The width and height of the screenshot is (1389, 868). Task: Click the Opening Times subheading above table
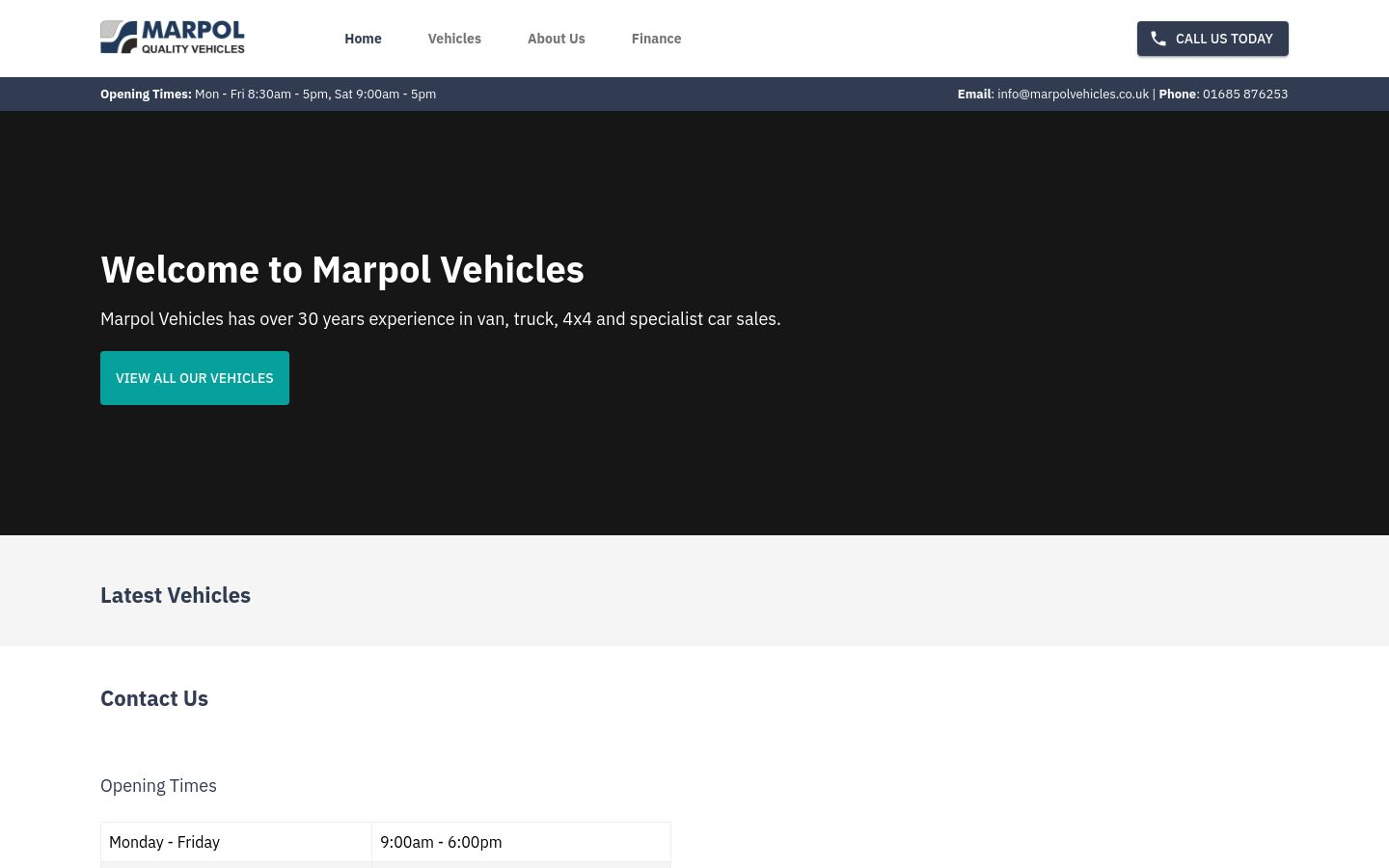coord(158,786)
